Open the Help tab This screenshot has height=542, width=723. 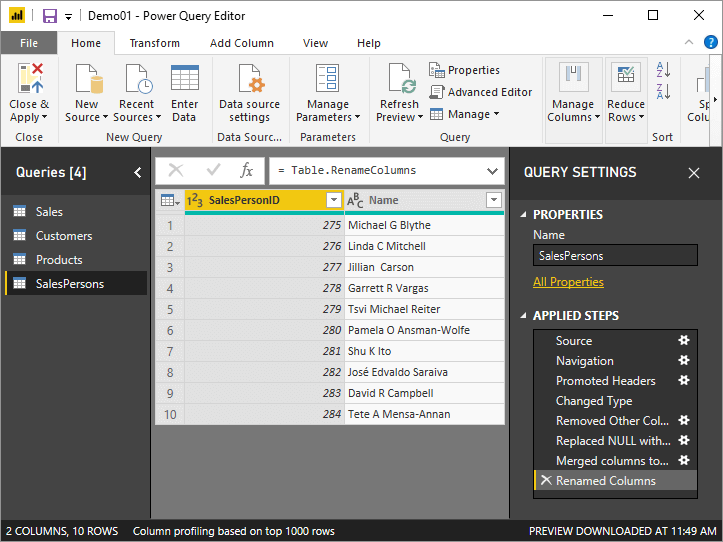click(x=368, y=43)
